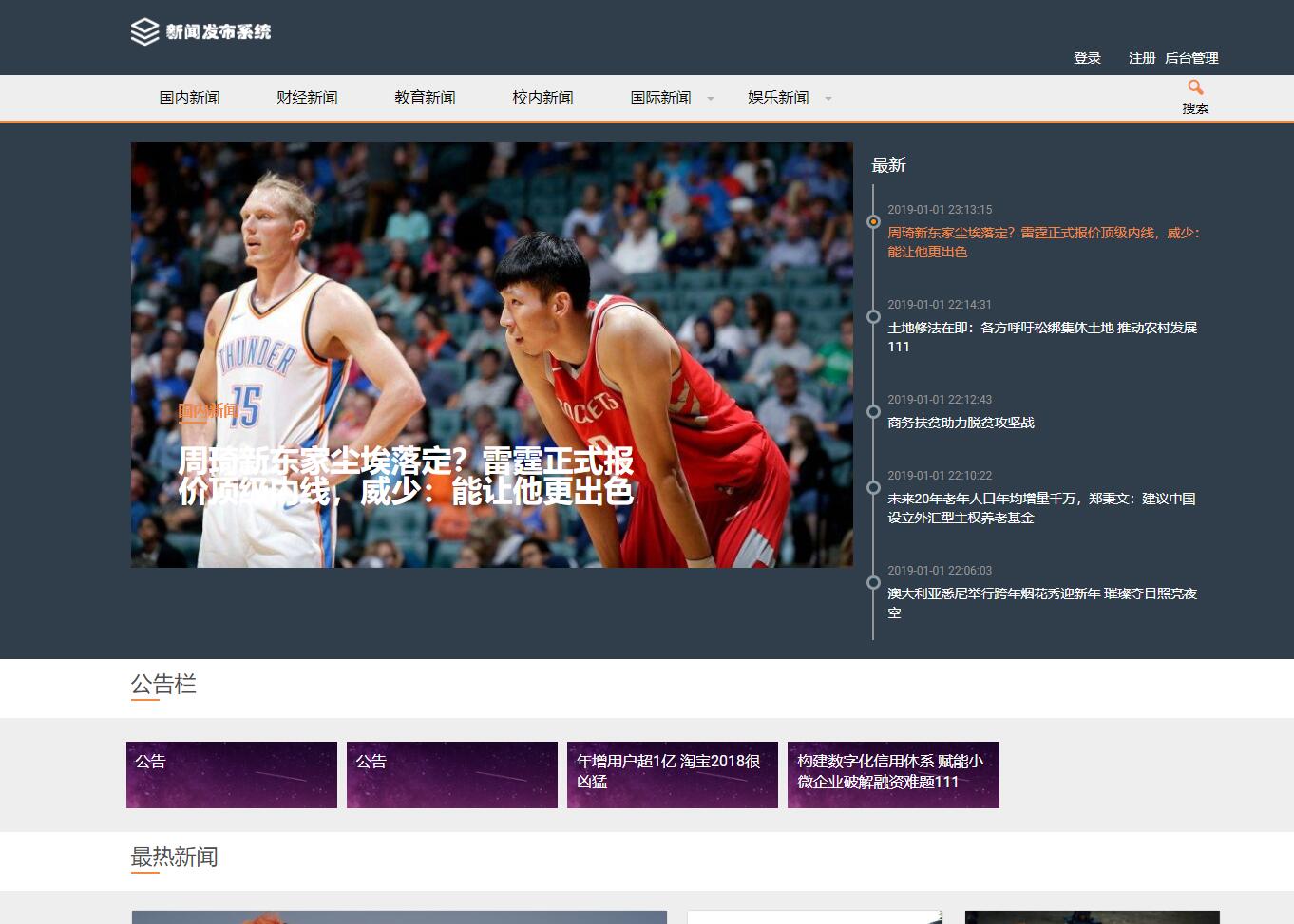Open 后台管理

(1193, 58)
